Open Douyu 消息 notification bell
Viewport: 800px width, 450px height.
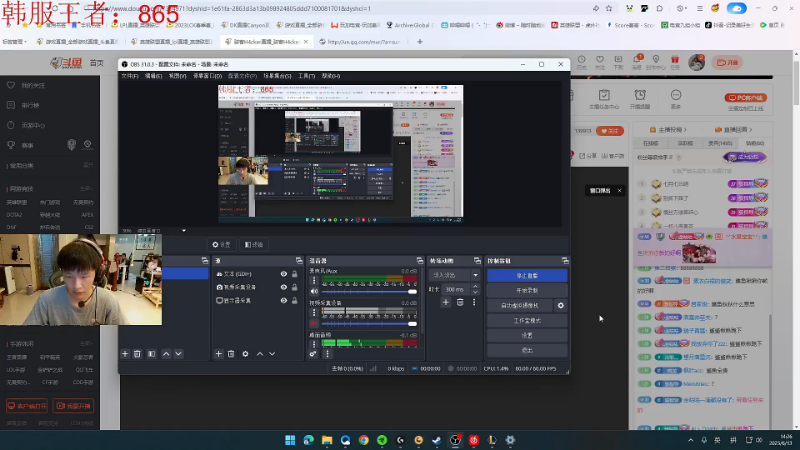(x=637, y=62)
